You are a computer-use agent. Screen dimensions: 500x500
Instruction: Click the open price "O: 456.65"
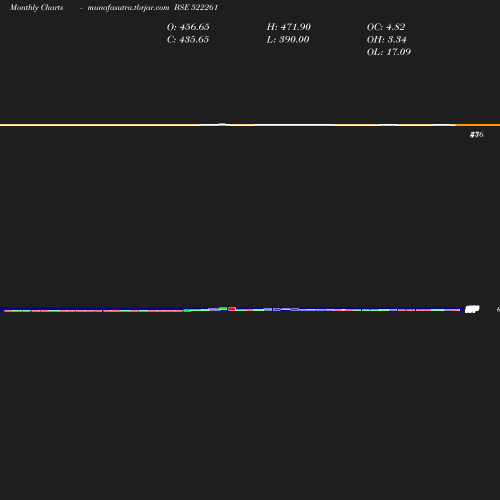pos(188,27)
